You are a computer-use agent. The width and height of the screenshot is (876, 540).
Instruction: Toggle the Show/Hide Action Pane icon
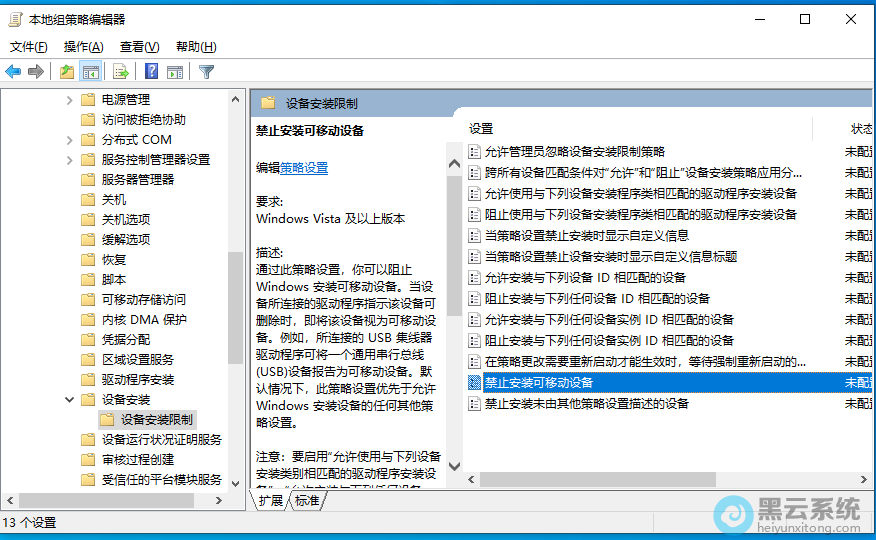pyautogui.click(x=175, y=71)
